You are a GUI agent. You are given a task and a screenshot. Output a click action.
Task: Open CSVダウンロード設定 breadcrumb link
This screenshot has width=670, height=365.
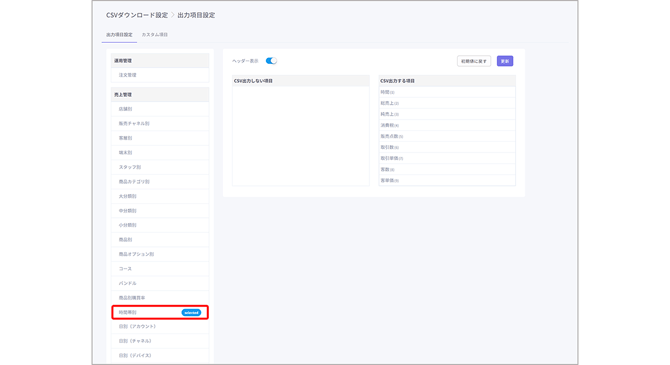pos(137,15)
